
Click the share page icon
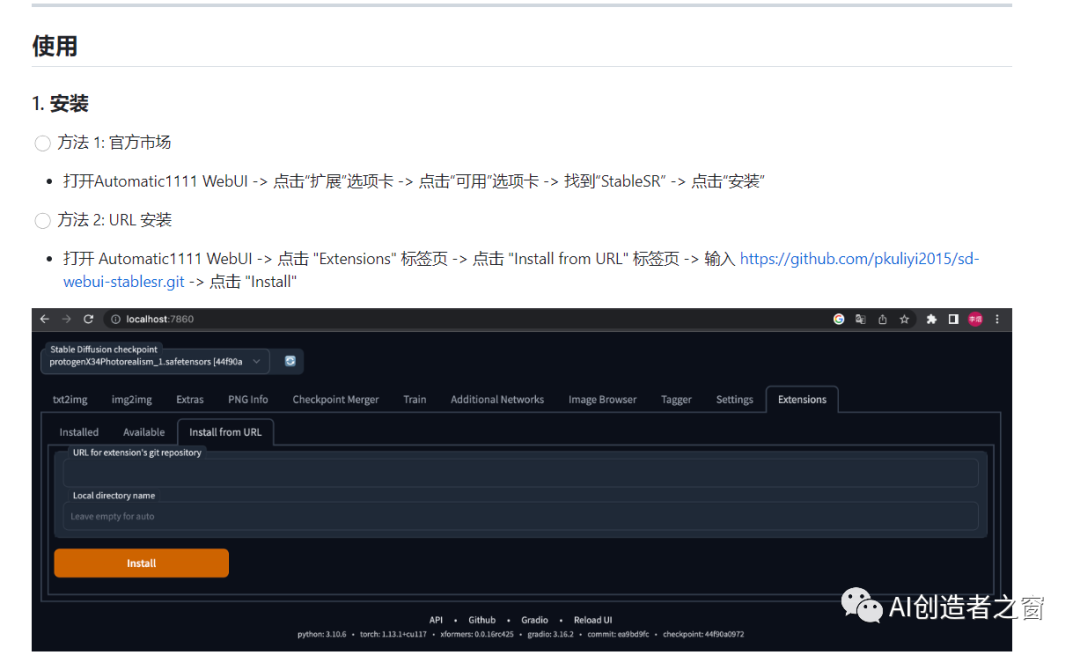click(882, 319)
